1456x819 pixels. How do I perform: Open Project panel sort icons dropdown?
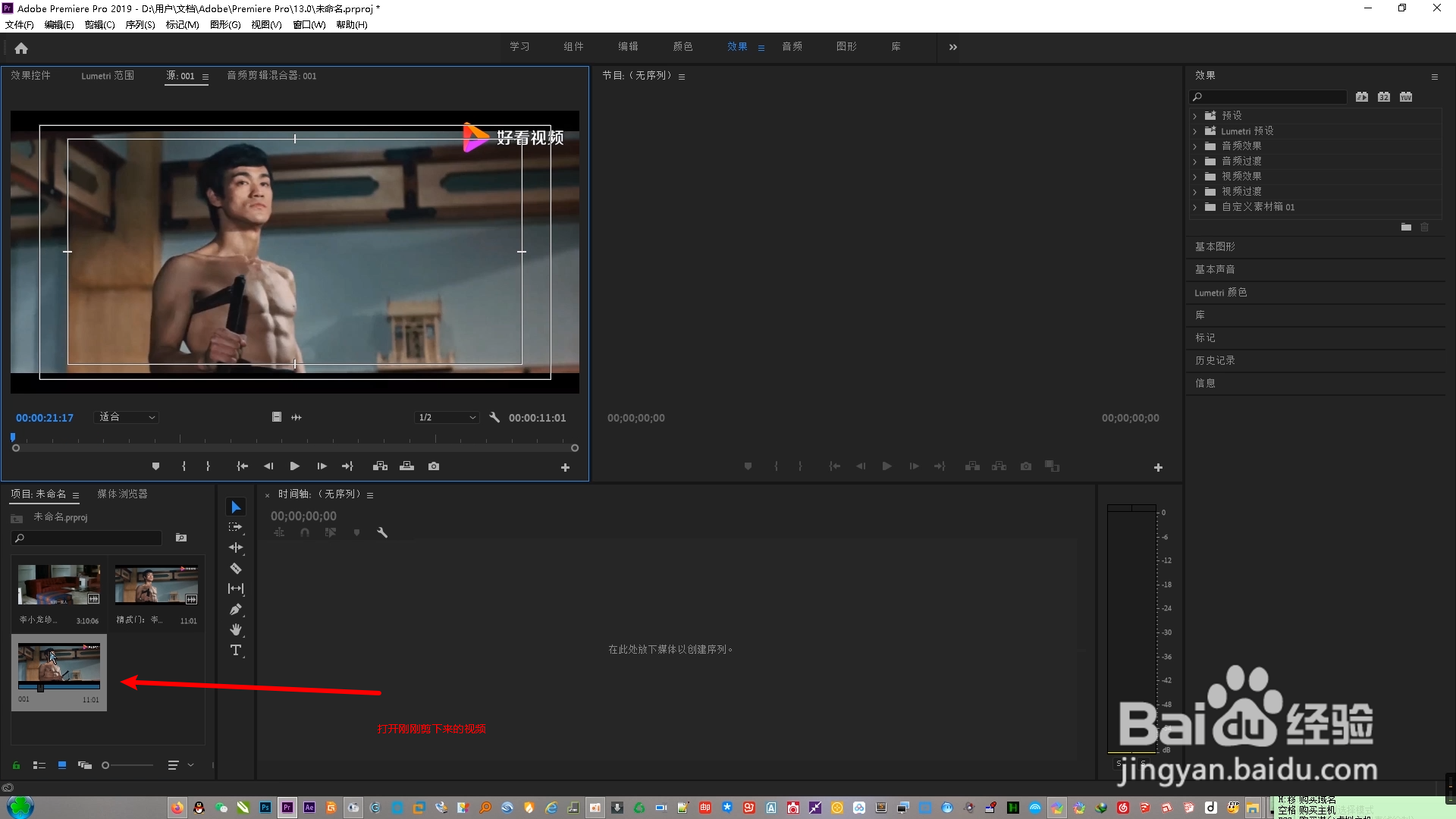click(x=180, y=765)
